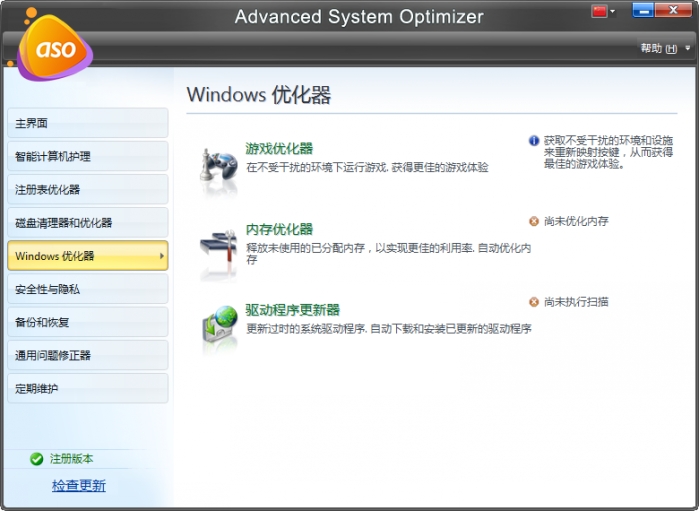Click the 注册版本 status text
The width and height of the screenshot is (699, 511).
coord(71,458)
